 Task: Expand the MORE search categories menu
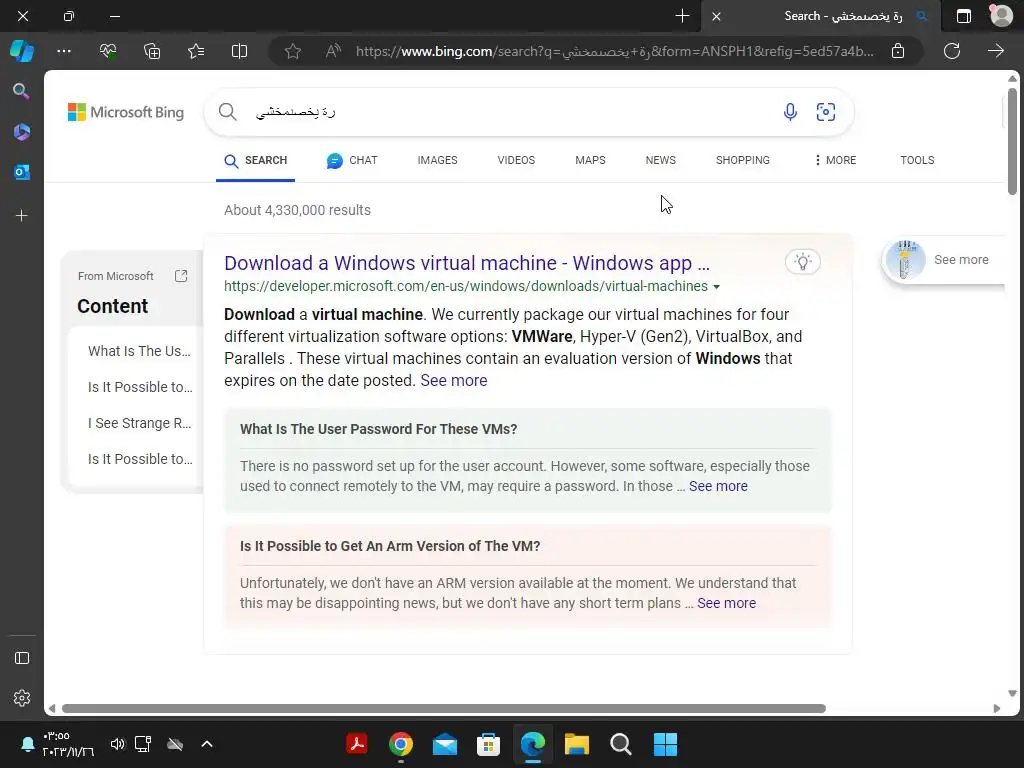tap(835, 160)
